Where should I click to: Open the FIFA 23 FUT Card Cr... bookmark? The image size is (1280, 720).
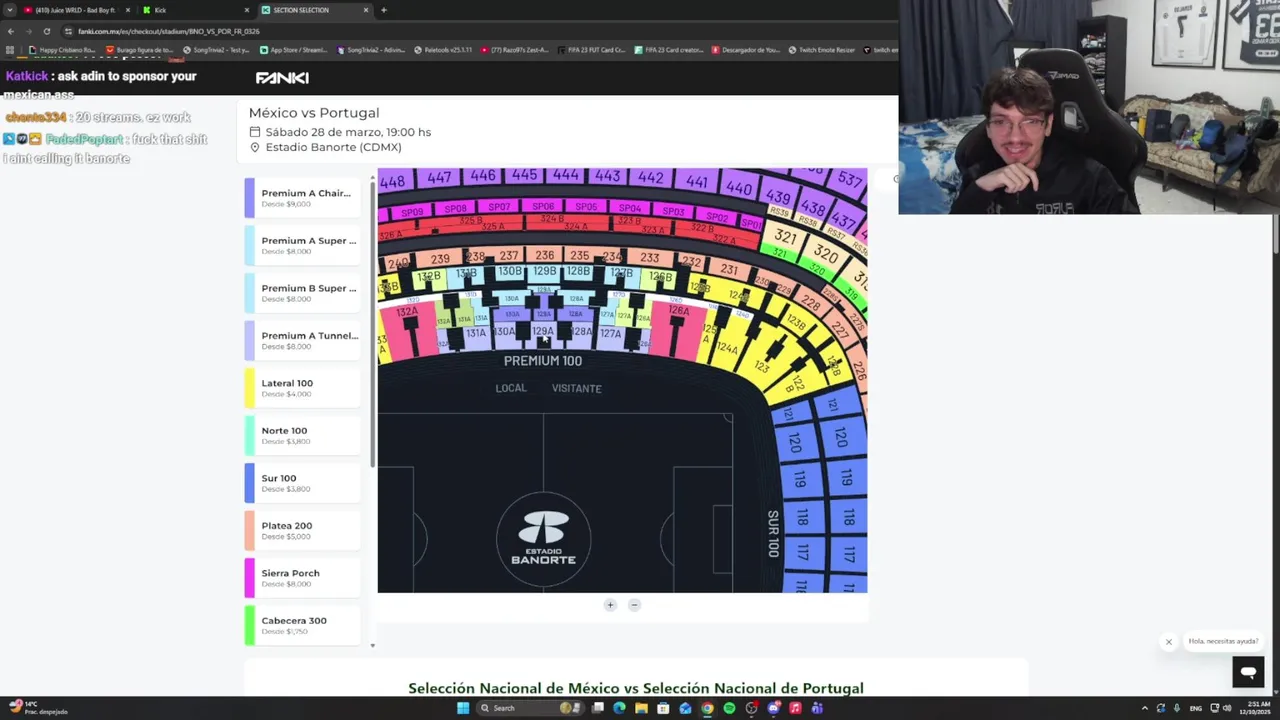pos(590,50)
